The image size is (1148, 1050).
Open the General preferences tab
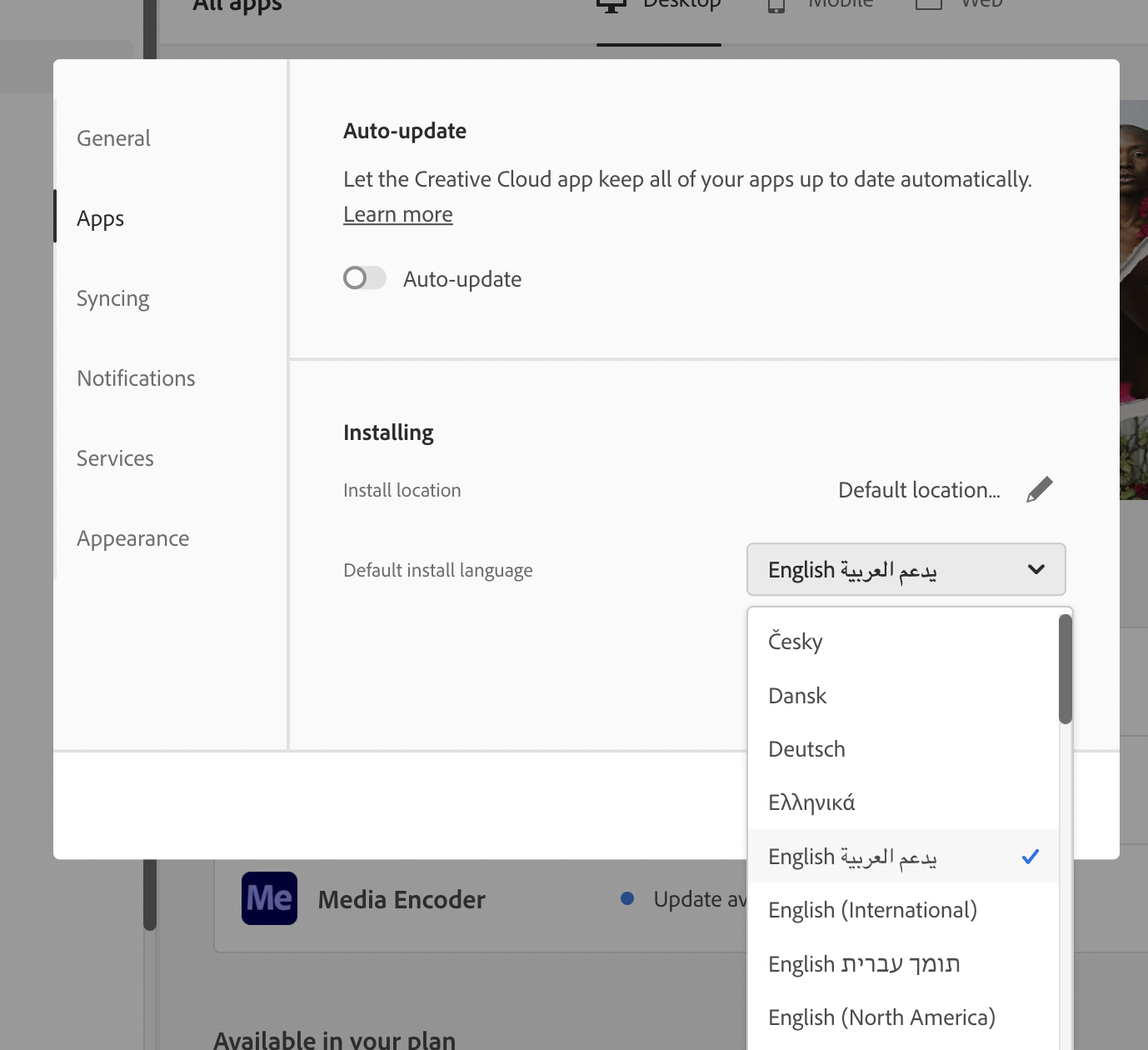[113, 138]
